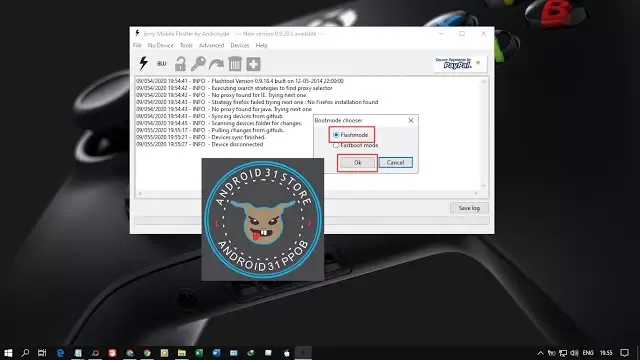
Task: Open Excel from the taskbar
Action: pyautogui.click(x=199, y=353)
